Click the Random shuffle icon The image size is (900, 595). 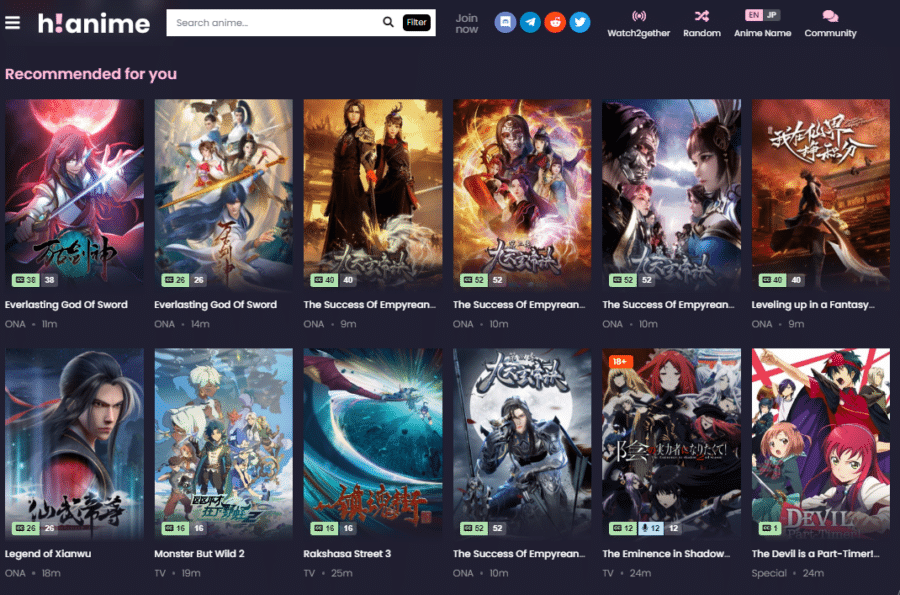click(x=701, y=15)
